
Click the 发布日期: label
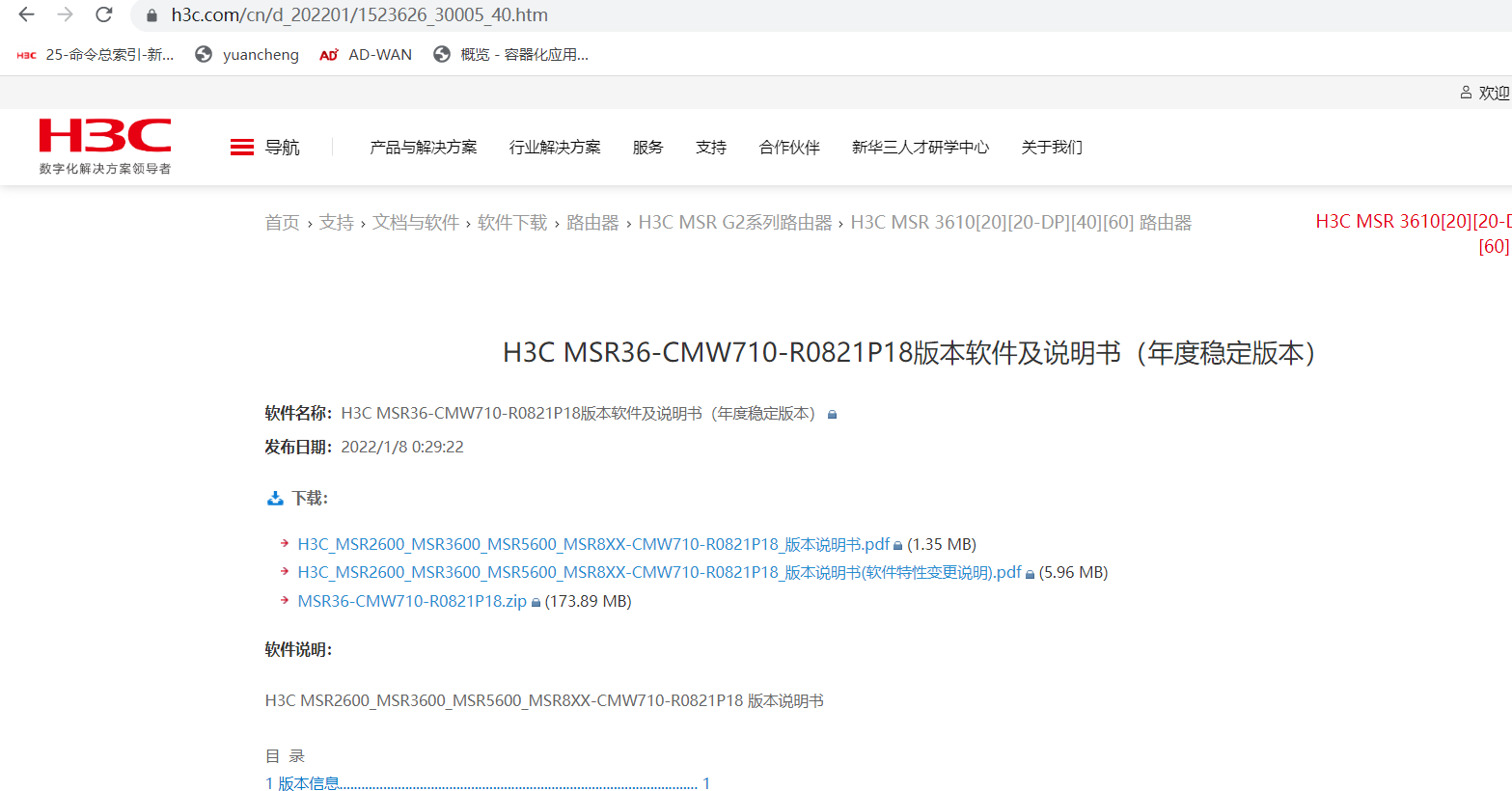coord(299,447)
